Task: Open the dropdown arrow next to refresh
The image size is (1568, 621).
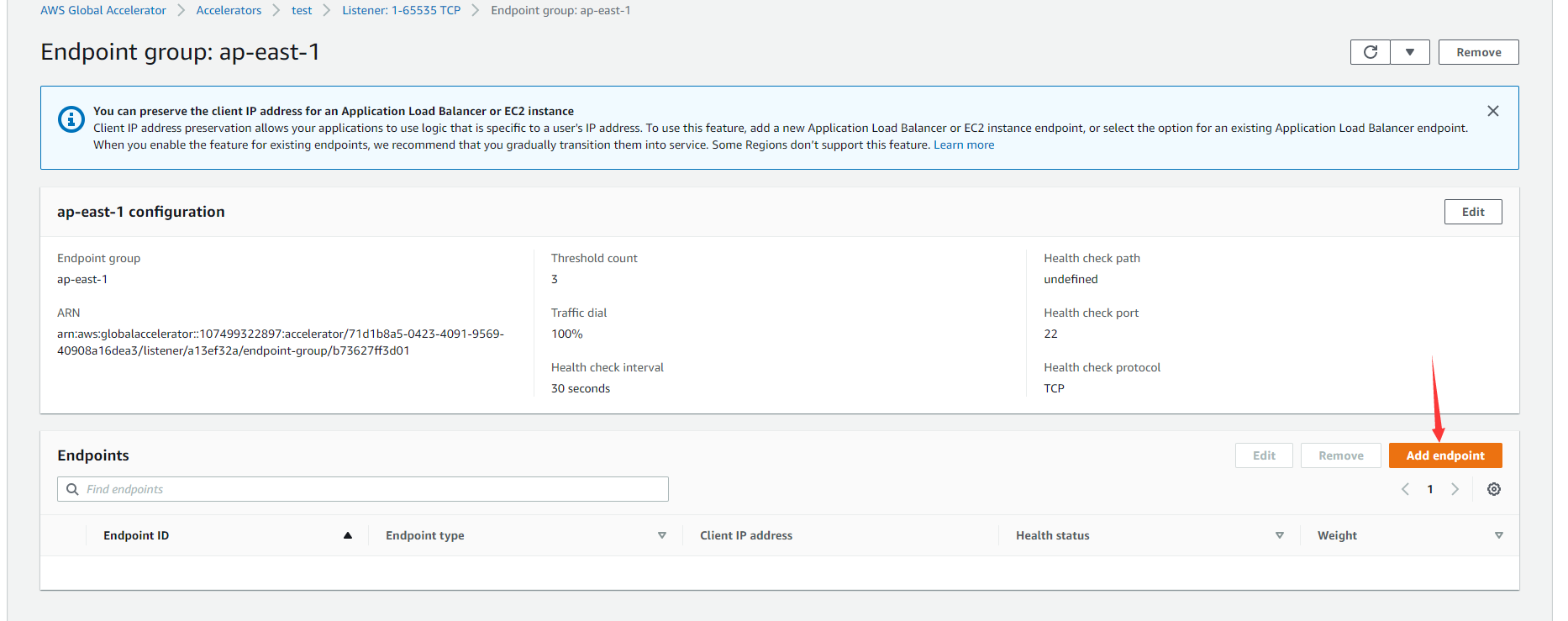Action: (1410, 52)
